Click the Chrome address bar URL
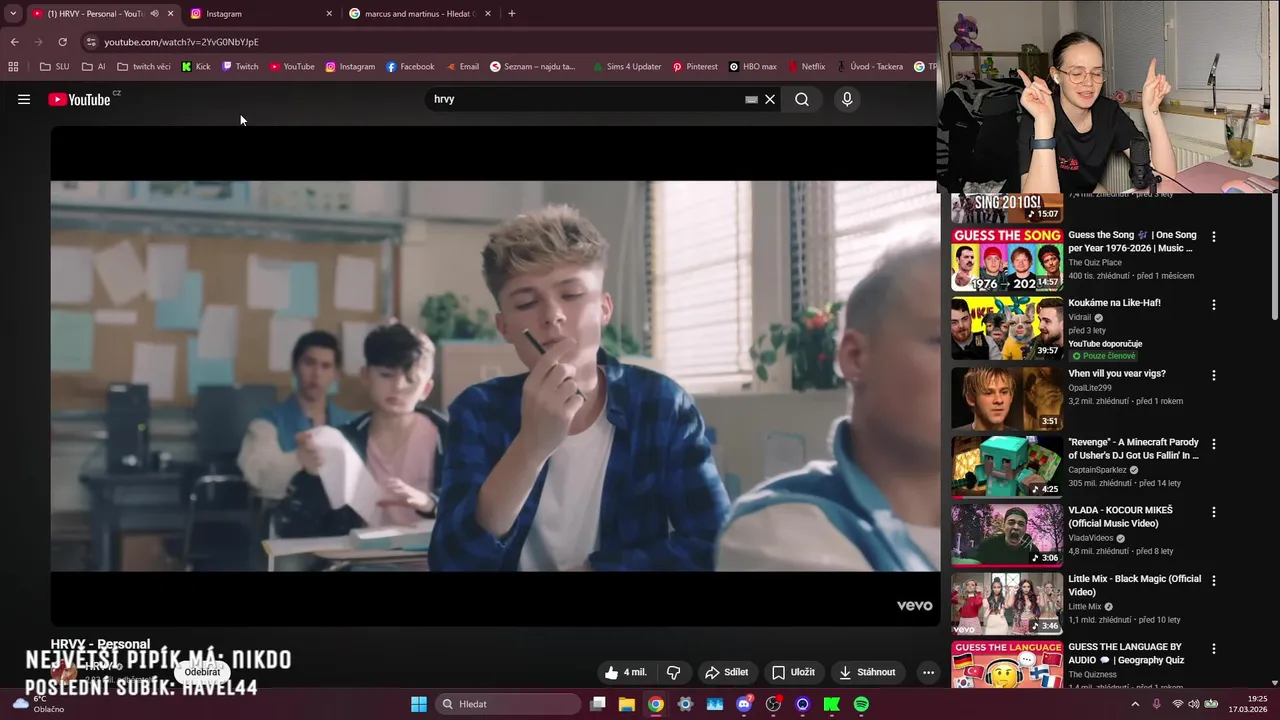1280x720 pixels. point(181,42)
